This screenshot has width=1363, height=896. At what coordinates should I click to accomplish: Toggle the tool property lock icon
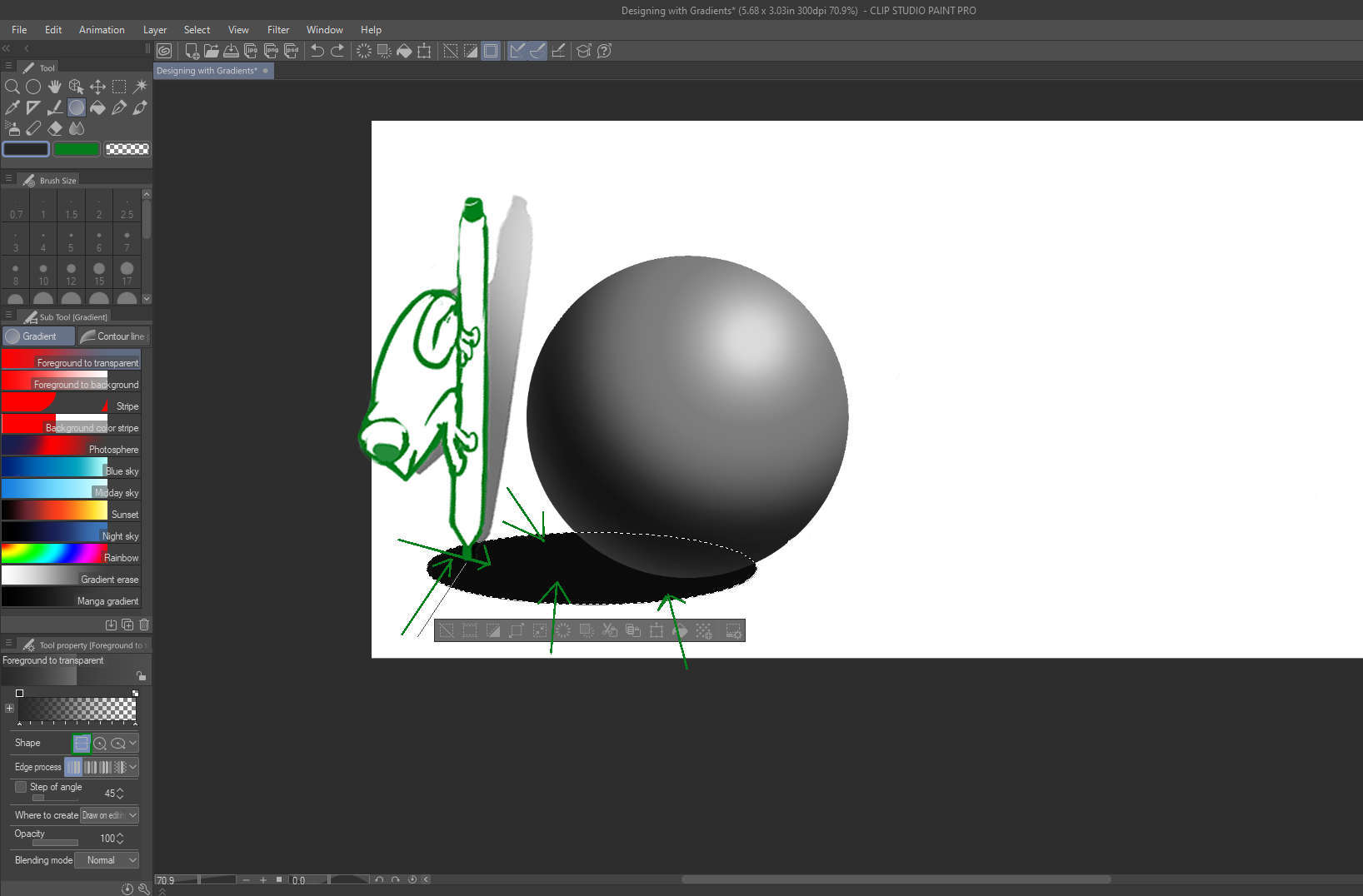click(x=141, y=676)
